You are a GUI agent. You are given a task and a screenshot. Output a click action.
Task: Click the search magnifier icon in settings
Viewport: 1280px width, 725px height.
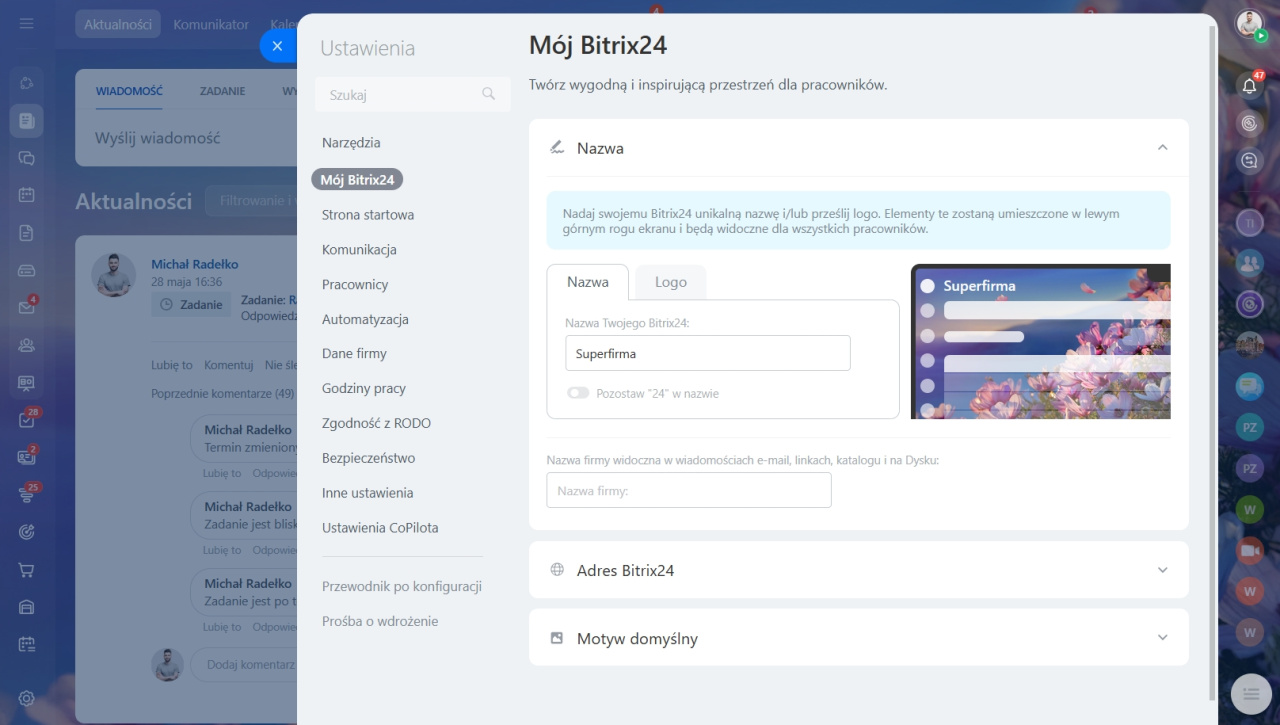coord(489,94)
